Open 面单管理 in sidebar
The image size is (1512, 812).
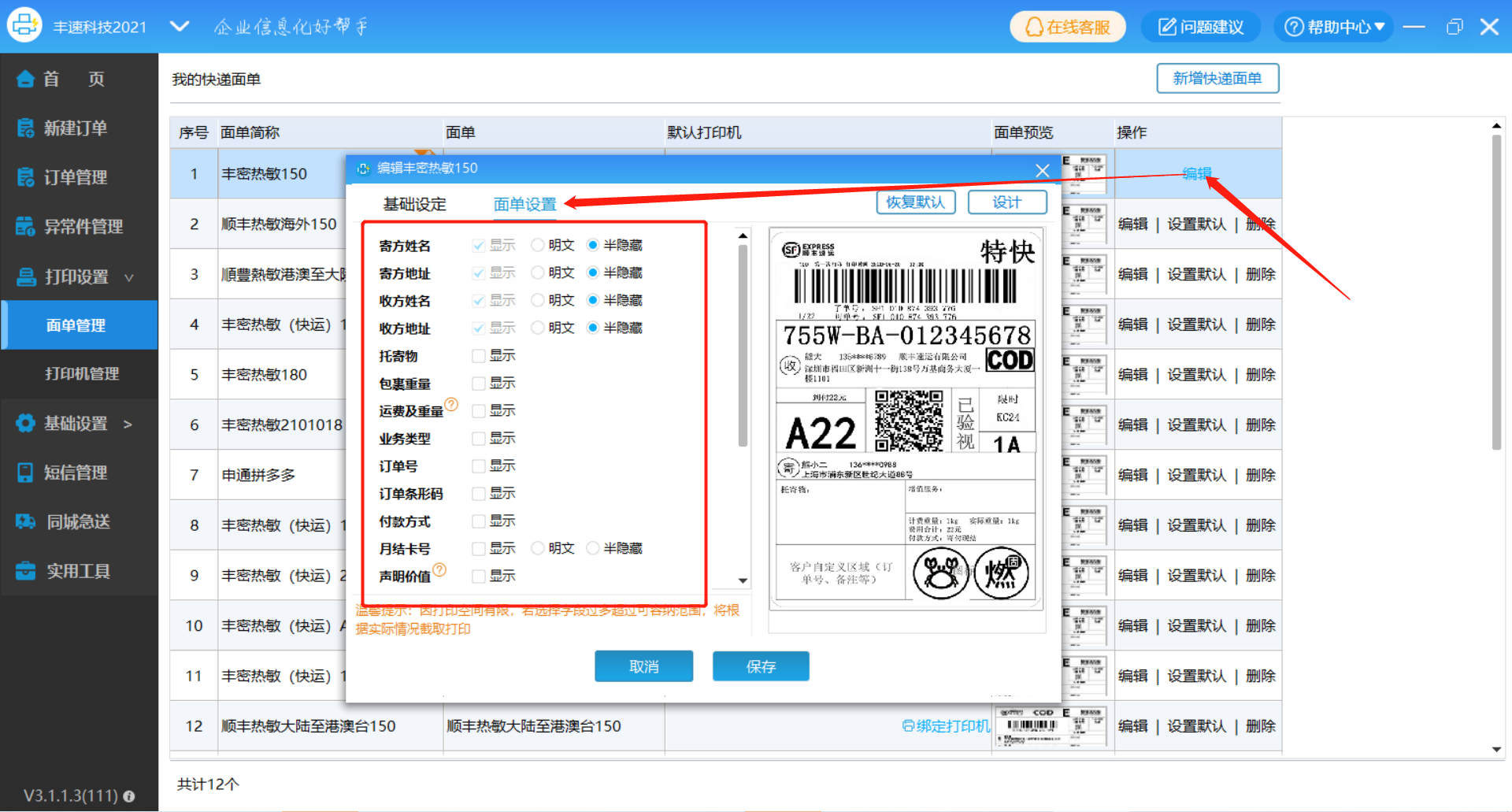[79, 324]
